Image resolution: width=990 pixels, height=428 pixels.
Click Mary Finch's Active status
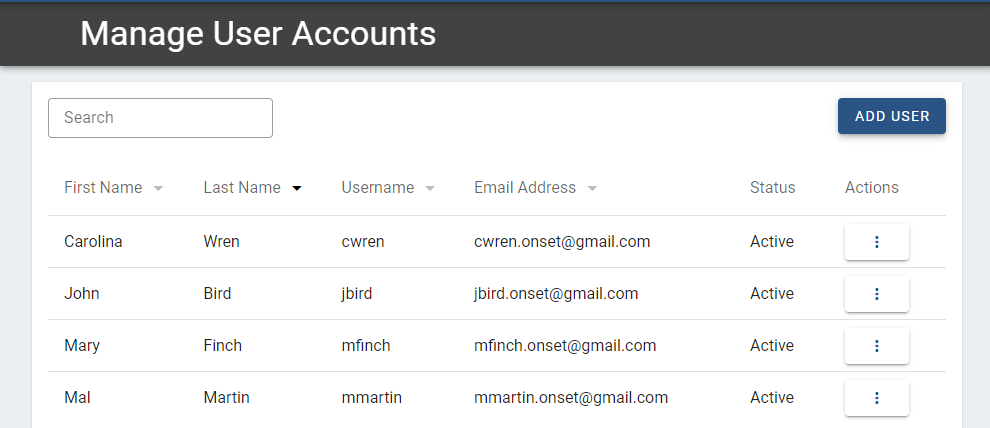772,345
